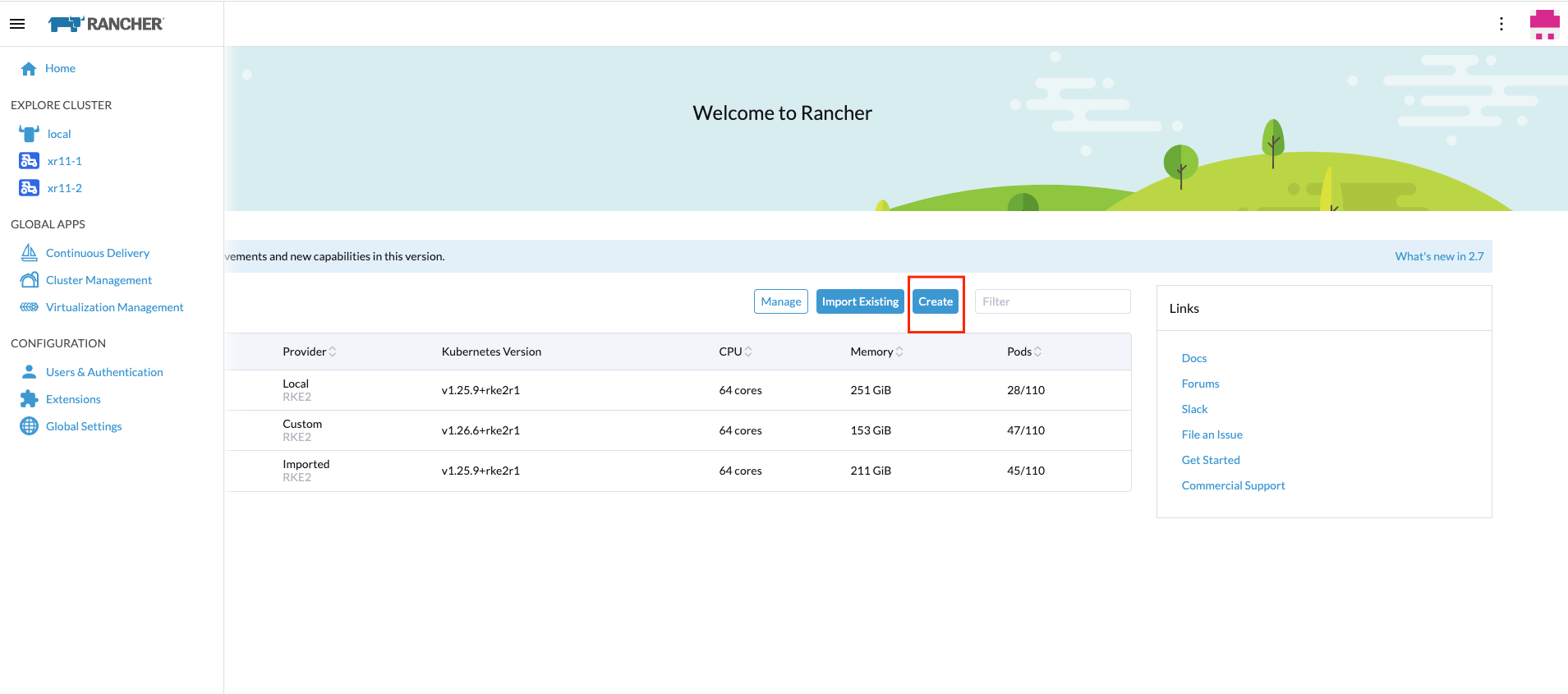
Task: Click the 47/110 pods value
Action: pos(1026,430)
